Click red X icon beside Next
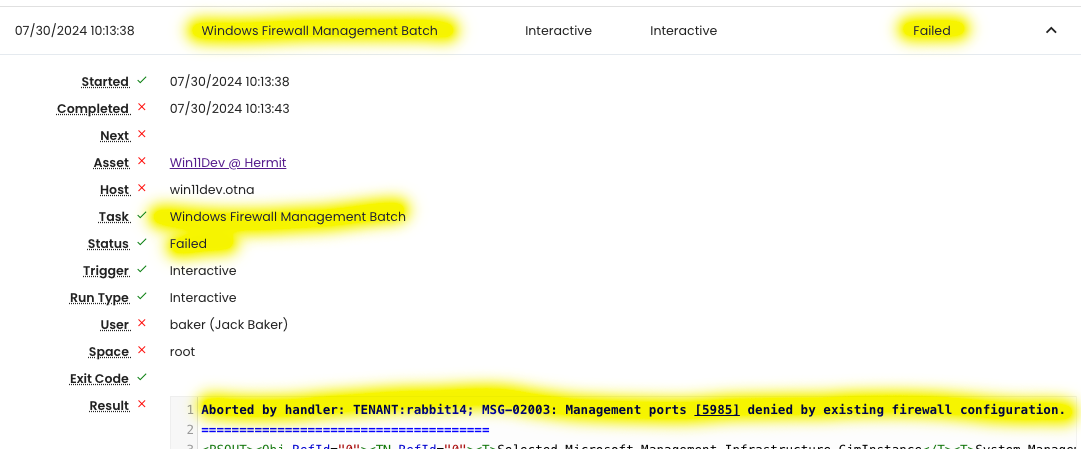The width and height of the screenshot is (1081, 449). coord(142,134)
